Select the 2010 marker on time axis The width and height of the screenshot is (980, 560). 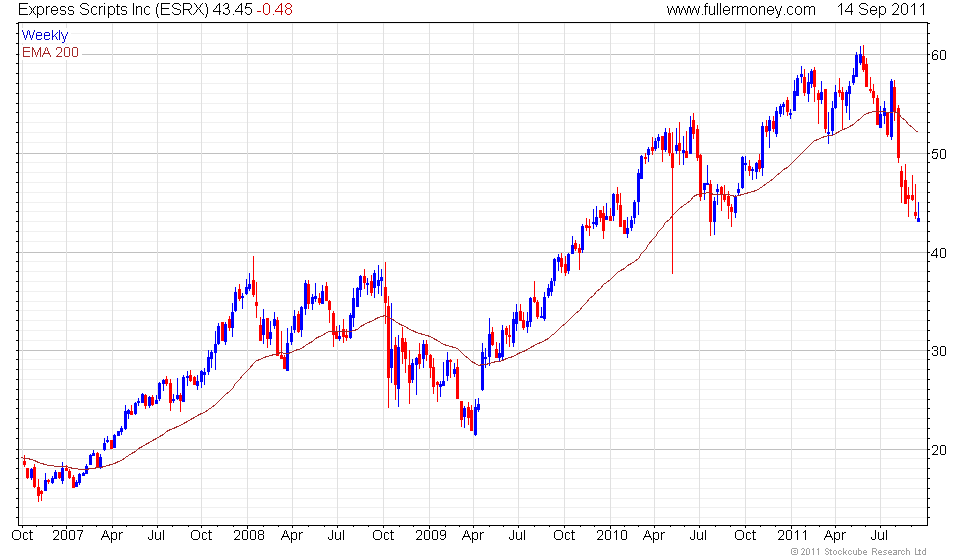611,535
